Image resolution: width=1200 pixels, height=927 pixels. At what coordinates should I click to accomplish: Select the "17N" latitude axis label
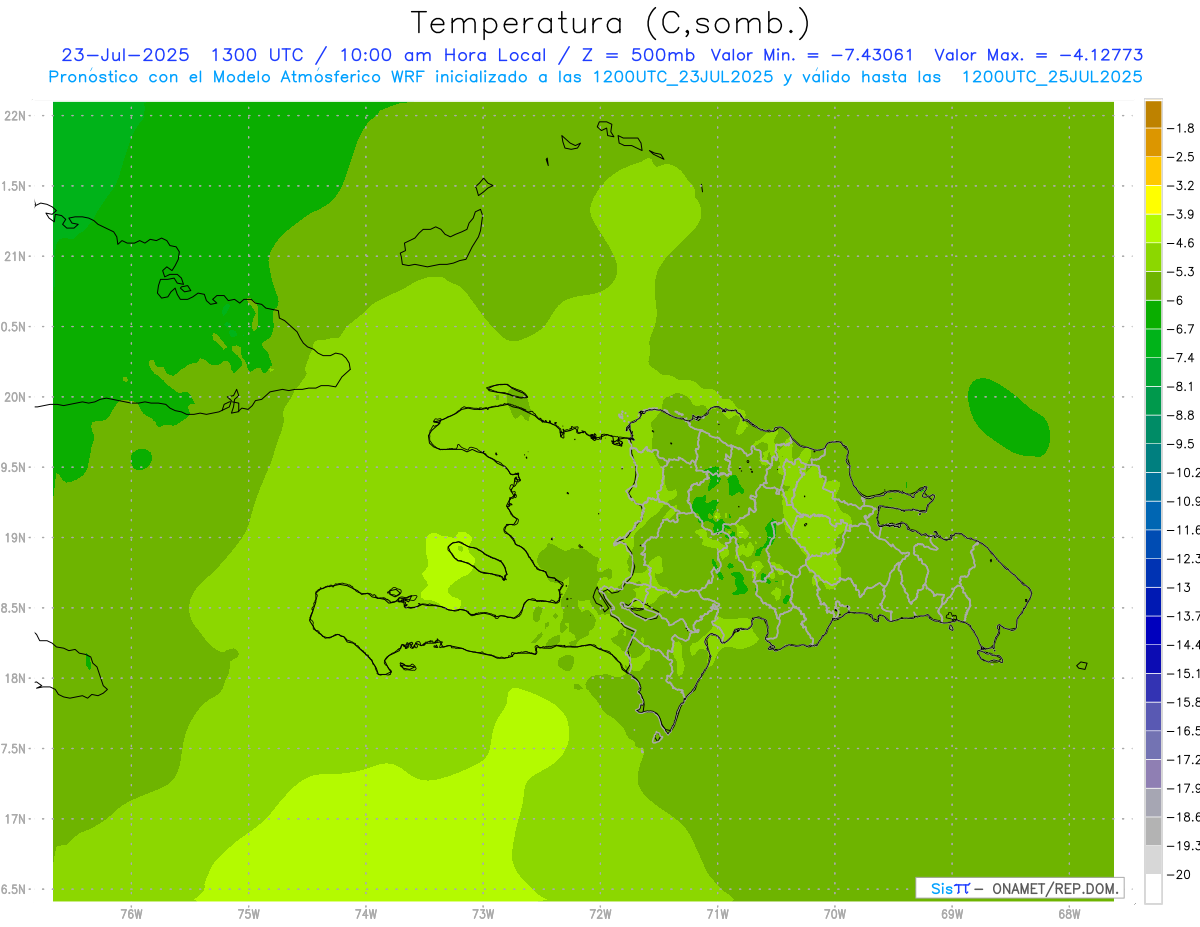[16, 819]
